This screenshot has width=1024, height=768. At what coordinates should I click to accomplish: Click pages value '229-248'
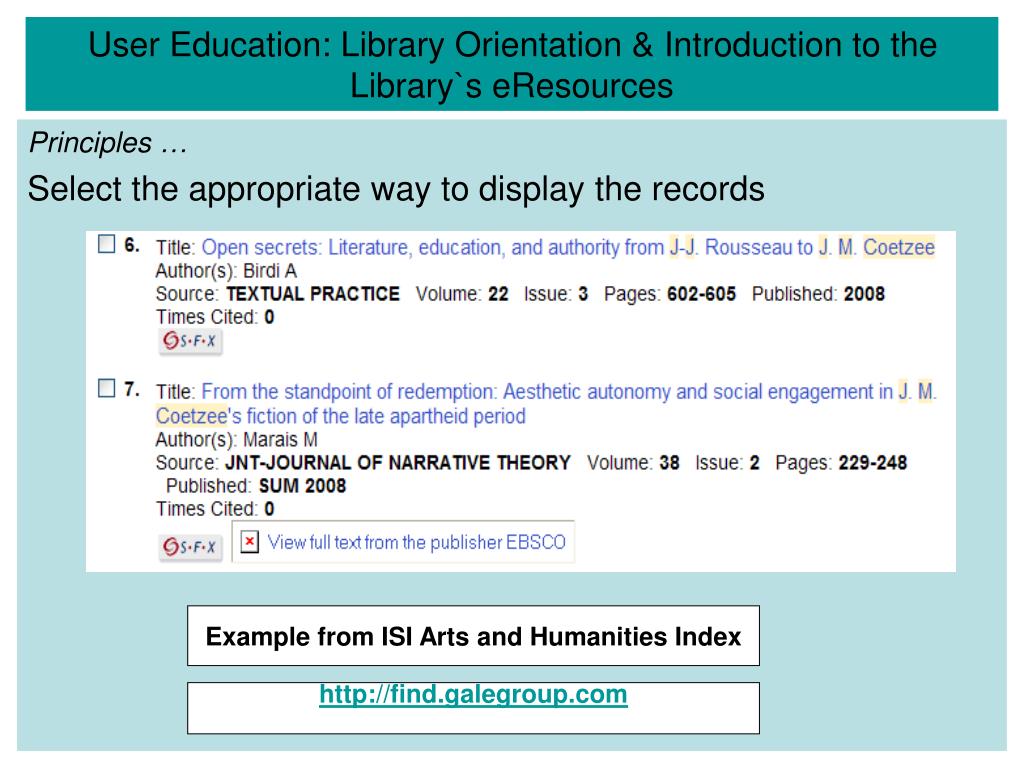click(872, 462)
